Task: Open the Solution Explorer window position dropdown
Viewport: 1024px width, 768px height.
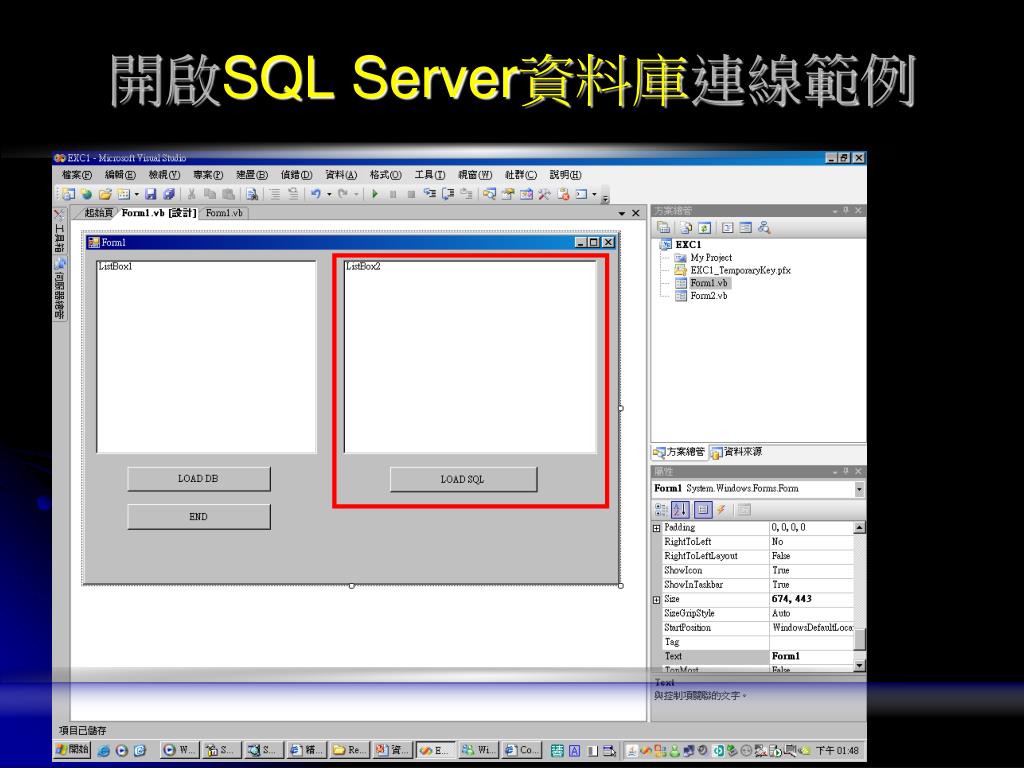Action: (835, 211)
